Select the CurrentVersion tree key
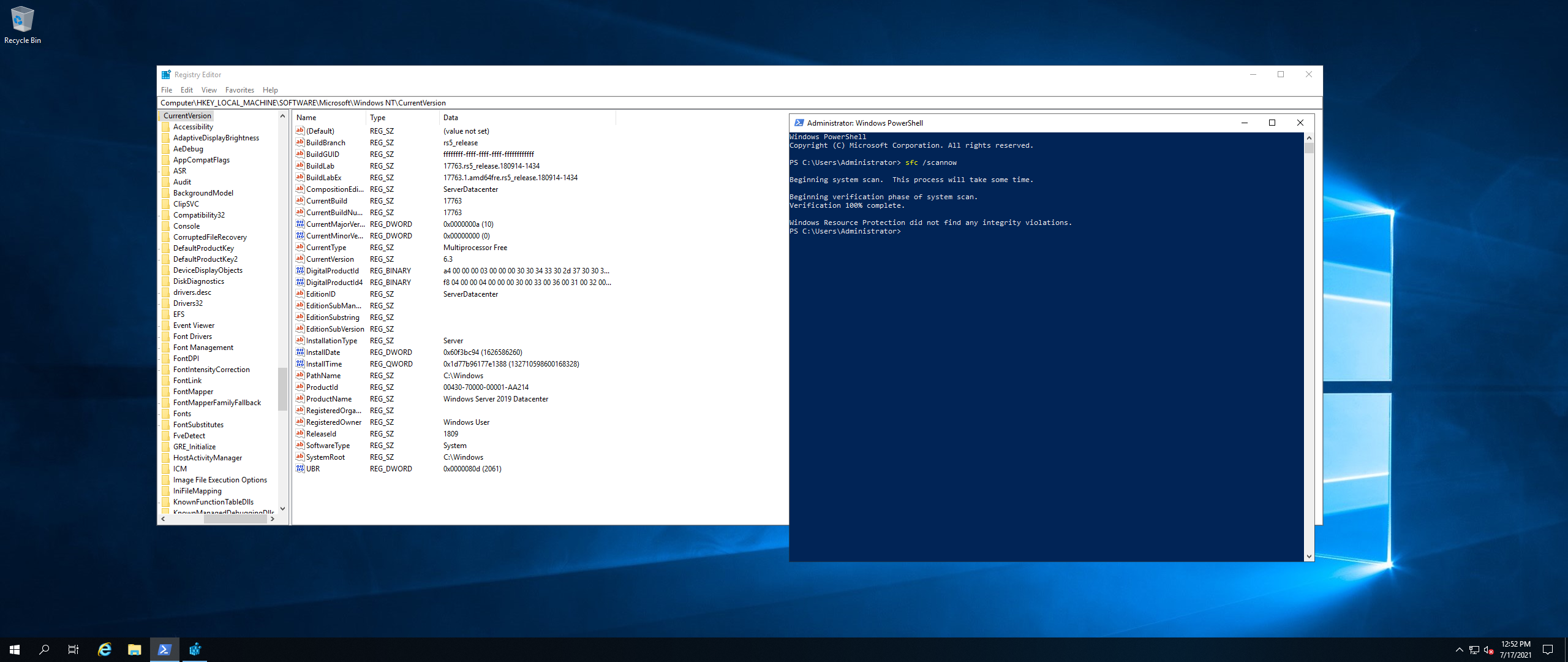Viewport: 1568px width, 662px height. (187, 116)
